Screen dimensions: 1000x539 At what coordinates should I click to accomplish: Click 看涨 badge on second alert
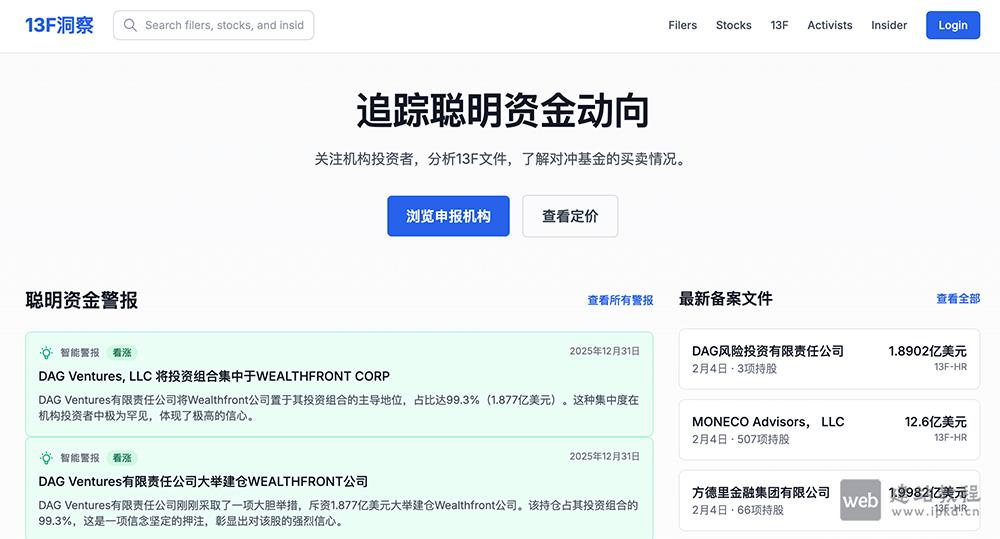tap(121, 457)
